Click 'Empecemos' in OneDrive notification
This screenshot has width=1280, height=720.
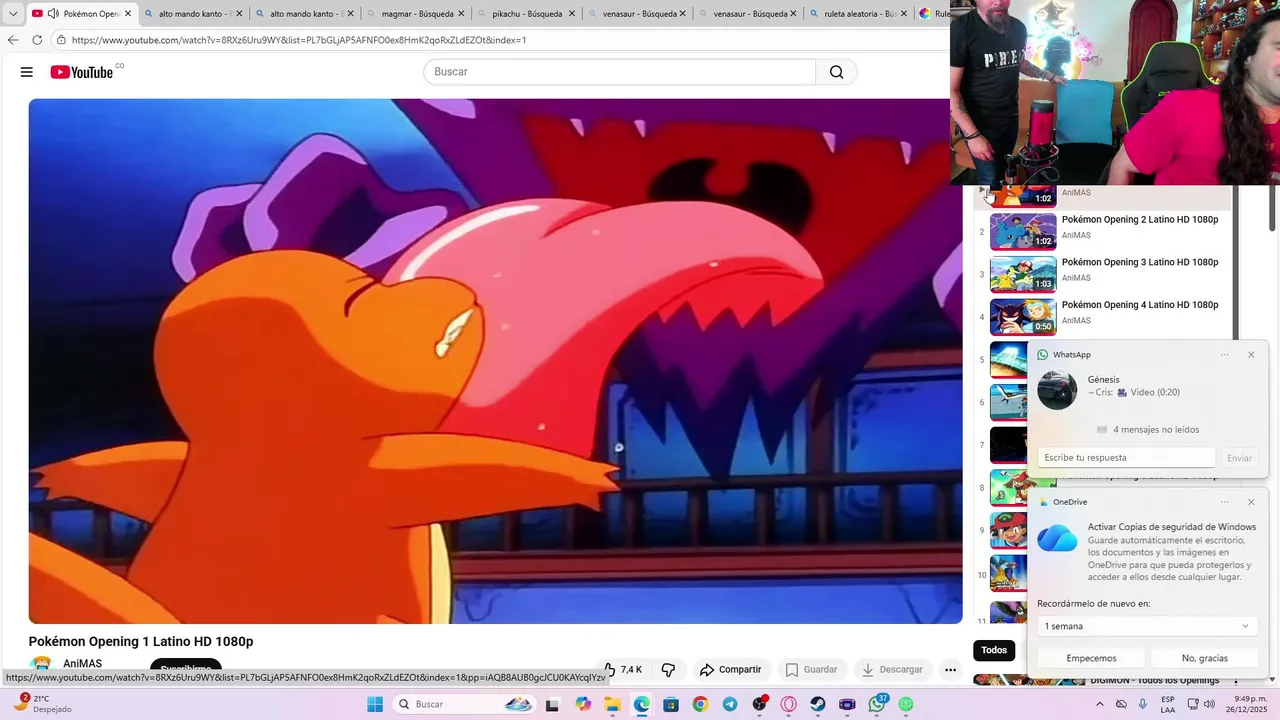click(1091, 658)
